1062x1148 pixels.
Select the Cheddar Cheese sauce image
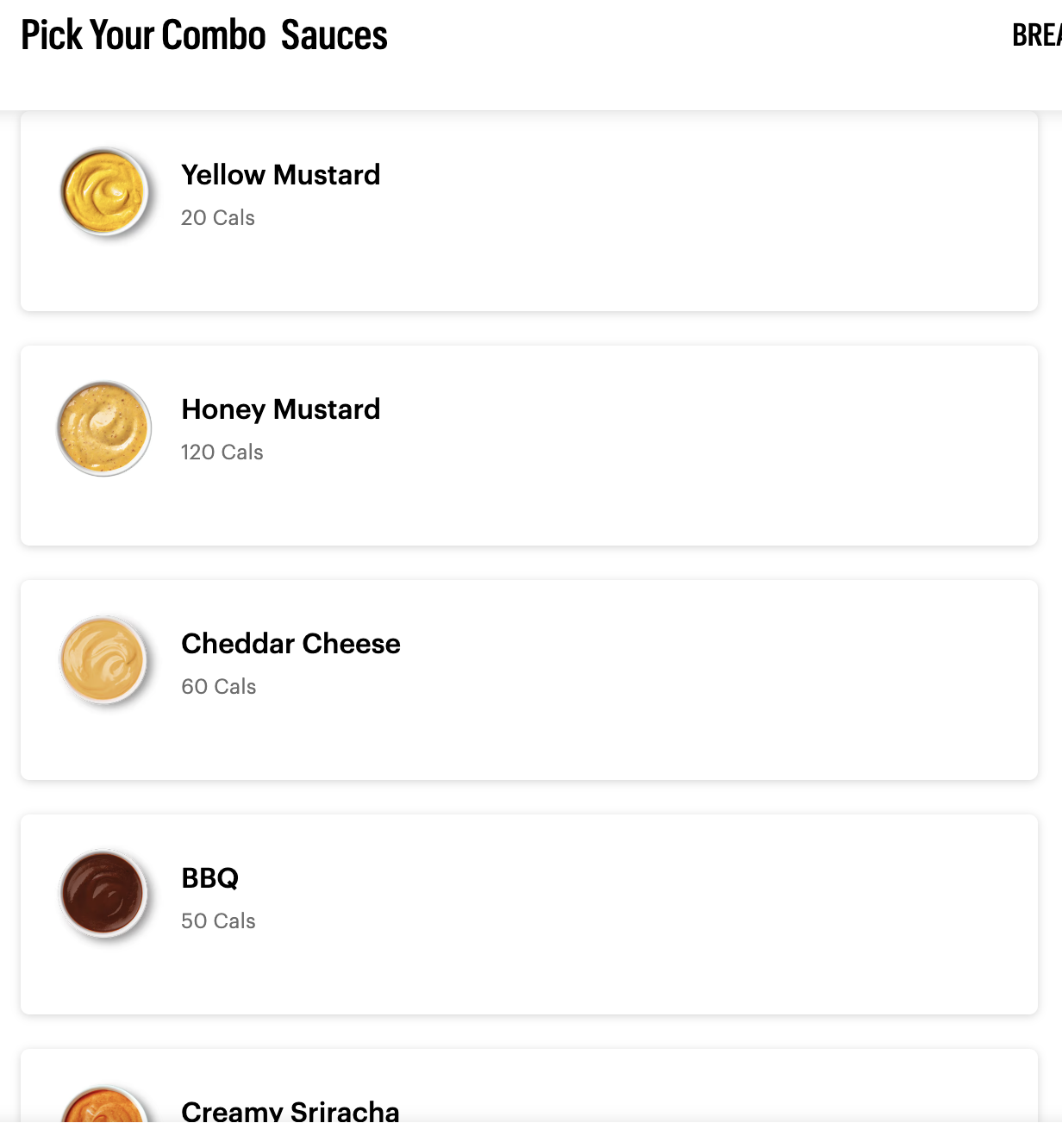coord(104,662)
